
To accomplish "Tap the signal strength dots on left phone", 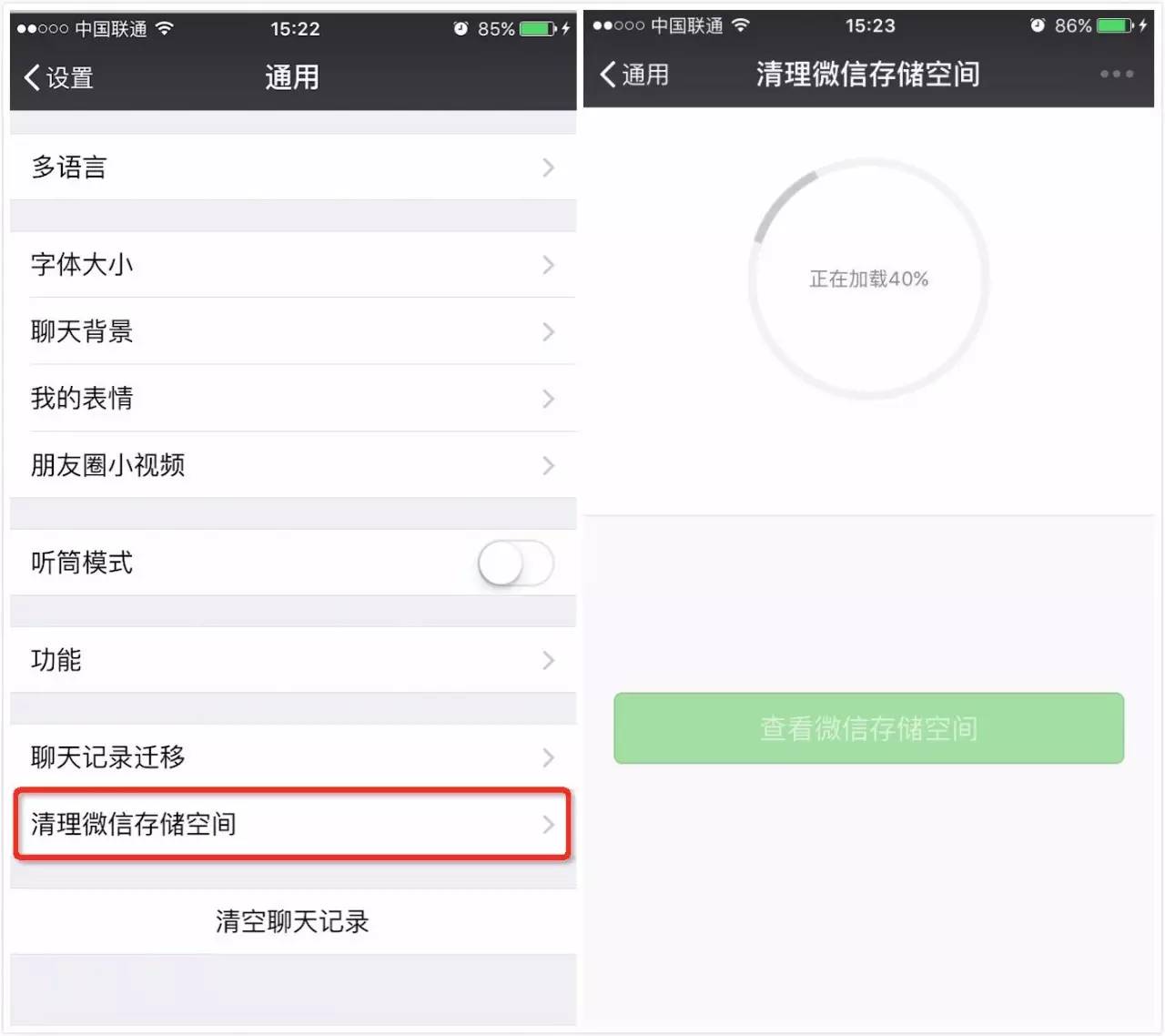I will click(43, 29).
